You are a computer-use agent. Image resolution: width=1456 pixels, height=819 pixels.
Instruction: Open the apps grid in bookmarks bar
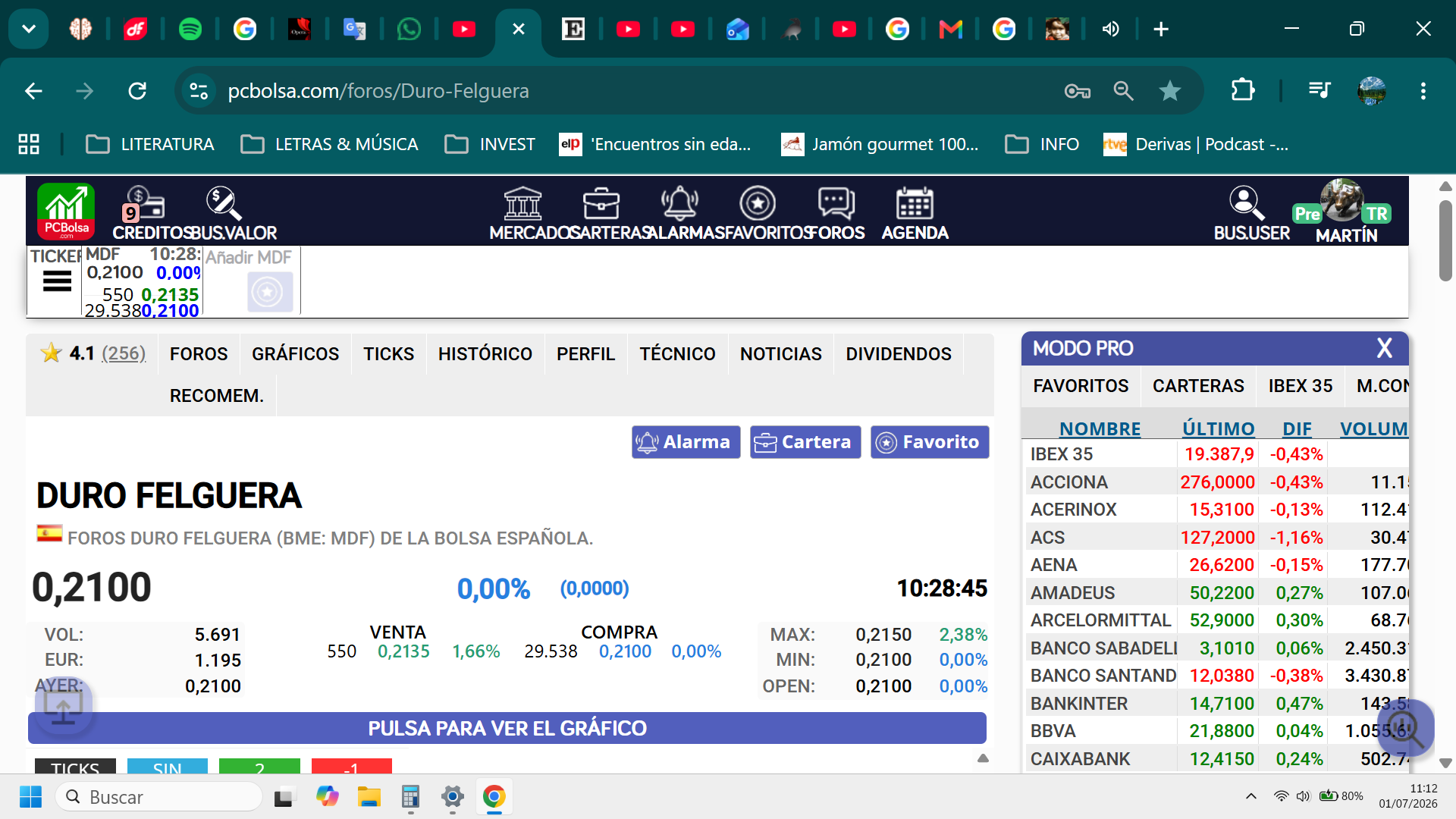tap(29, 144)
